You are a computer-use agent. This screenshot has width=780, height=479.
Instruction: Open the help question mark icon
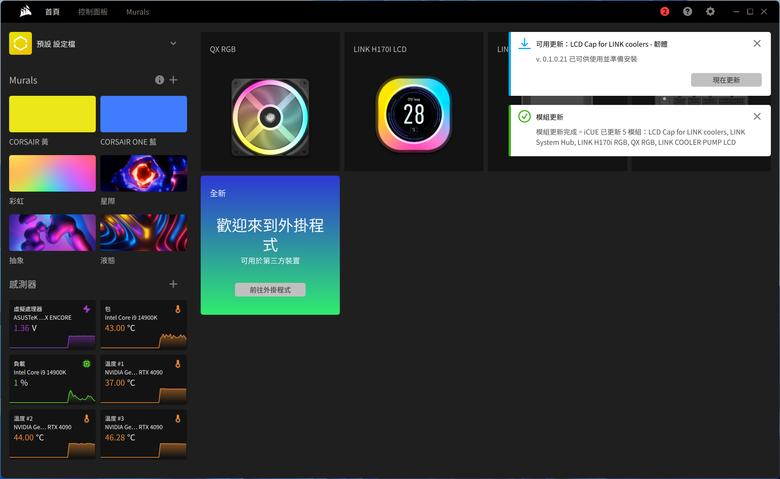pos(687,11)
